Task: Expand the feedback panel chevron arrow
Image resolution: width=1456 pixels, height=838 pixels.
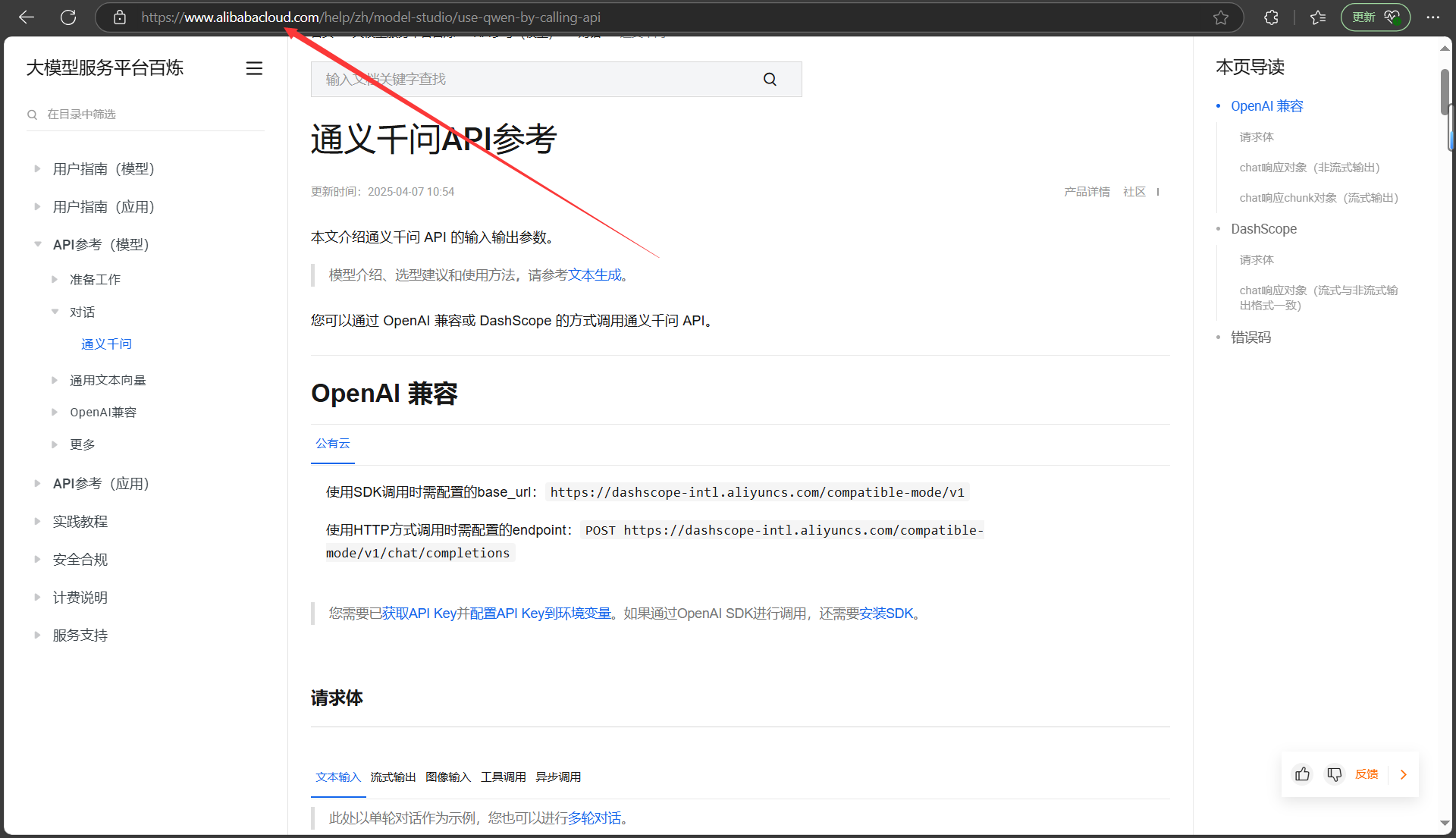Action: (1403, 774)
